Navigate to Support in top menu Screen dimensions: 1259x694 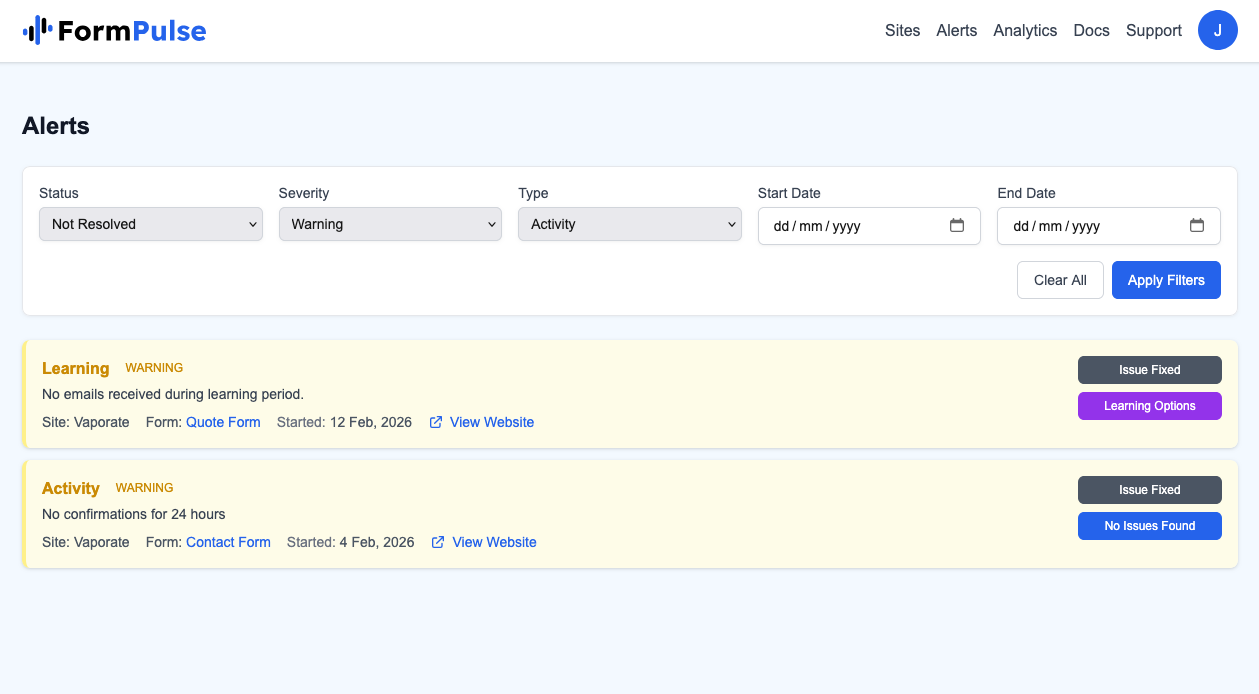point(1153,30)
